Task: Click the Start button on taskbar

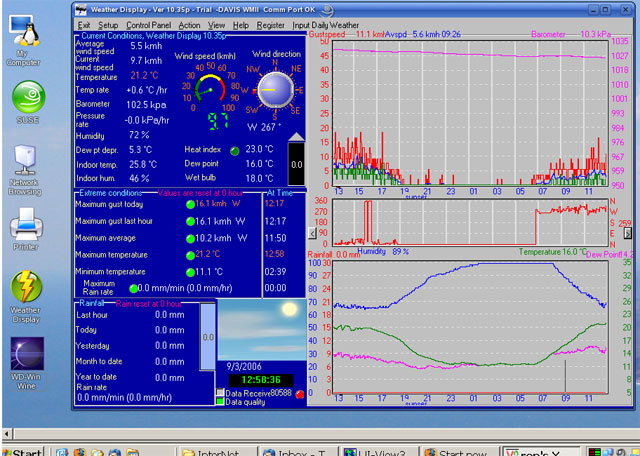Action: (x=23, y=452)
